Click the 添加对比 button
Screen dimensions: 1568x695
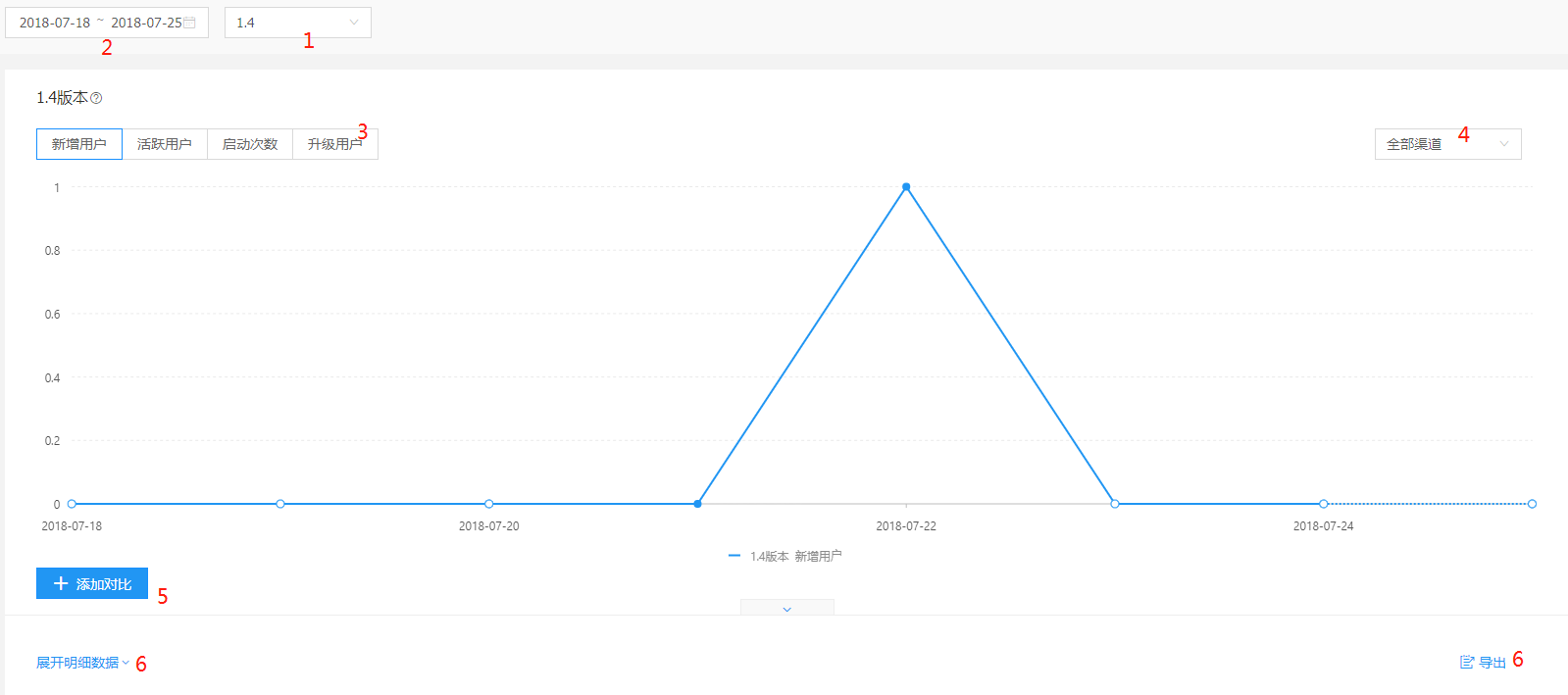[x=92, y=583]
